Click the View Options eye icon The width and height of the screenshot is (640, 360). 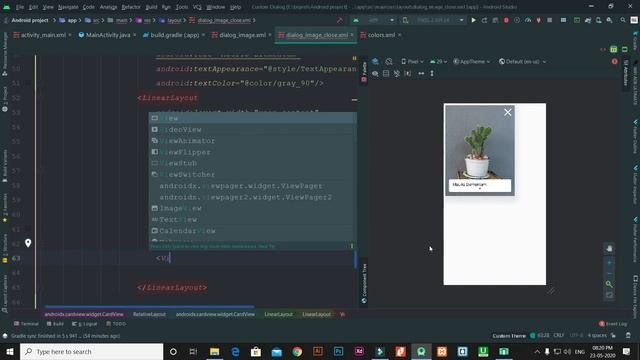point(375,73)
